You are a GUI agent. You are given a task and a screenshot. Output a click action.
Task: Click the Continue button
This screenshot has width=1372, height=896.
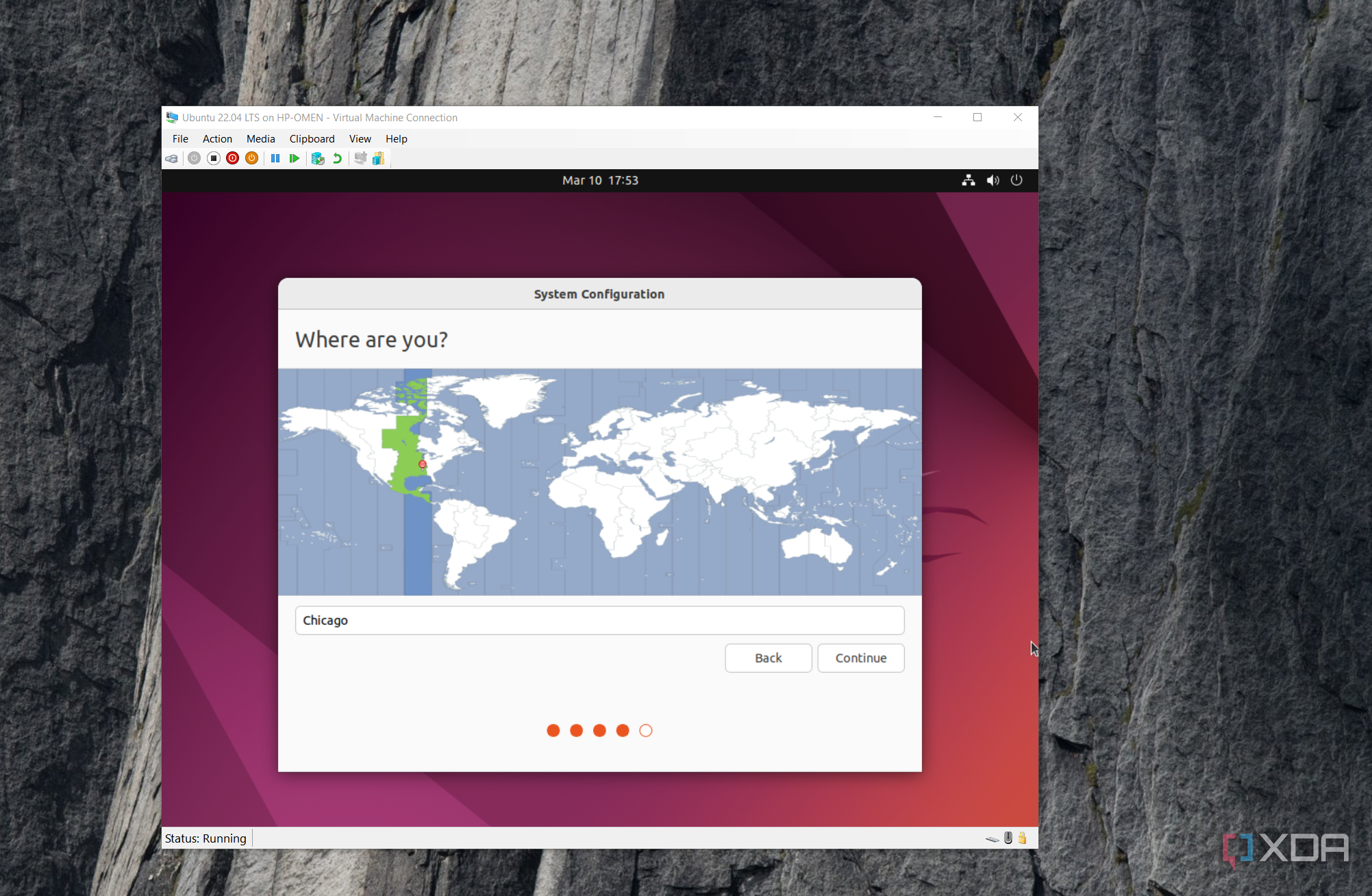861,658
